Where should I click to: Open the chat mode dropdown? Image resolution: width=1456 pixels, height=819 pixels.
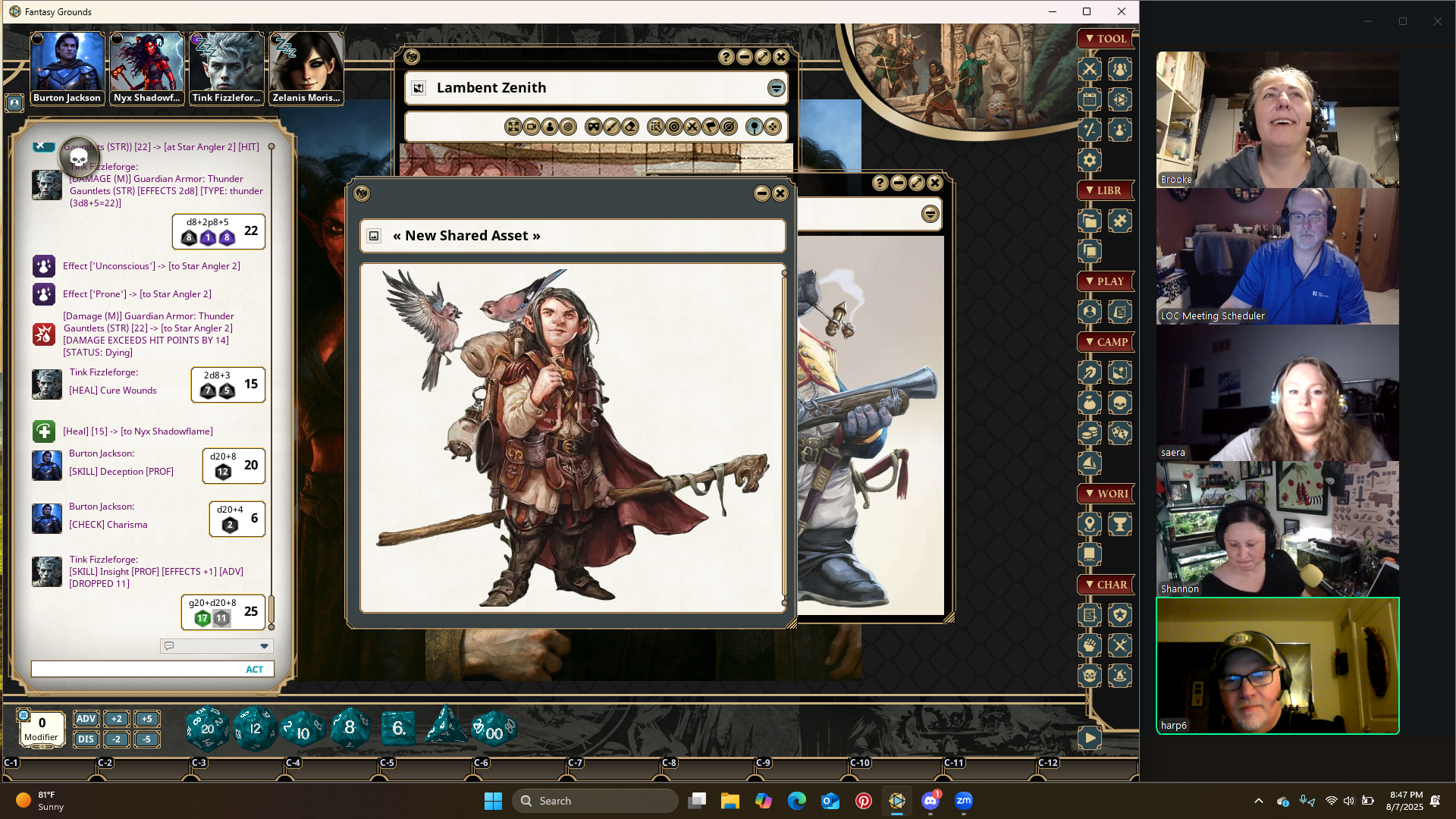(264, 646)
